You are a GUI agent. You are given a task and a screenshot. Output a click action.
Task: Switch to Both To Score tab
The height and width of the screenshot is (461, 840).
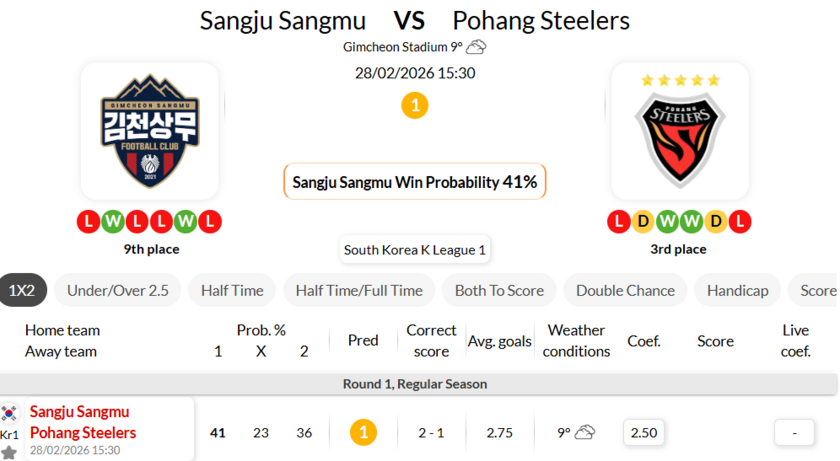[499, 290]
